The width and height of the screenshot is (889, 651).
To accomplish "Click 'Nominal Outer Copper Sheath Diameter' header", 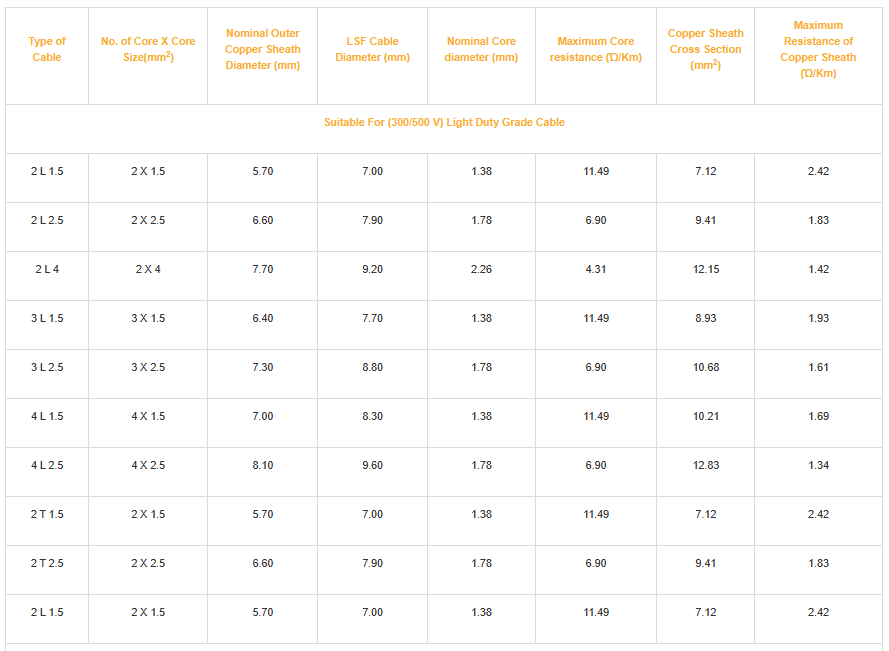I will 263,49.
